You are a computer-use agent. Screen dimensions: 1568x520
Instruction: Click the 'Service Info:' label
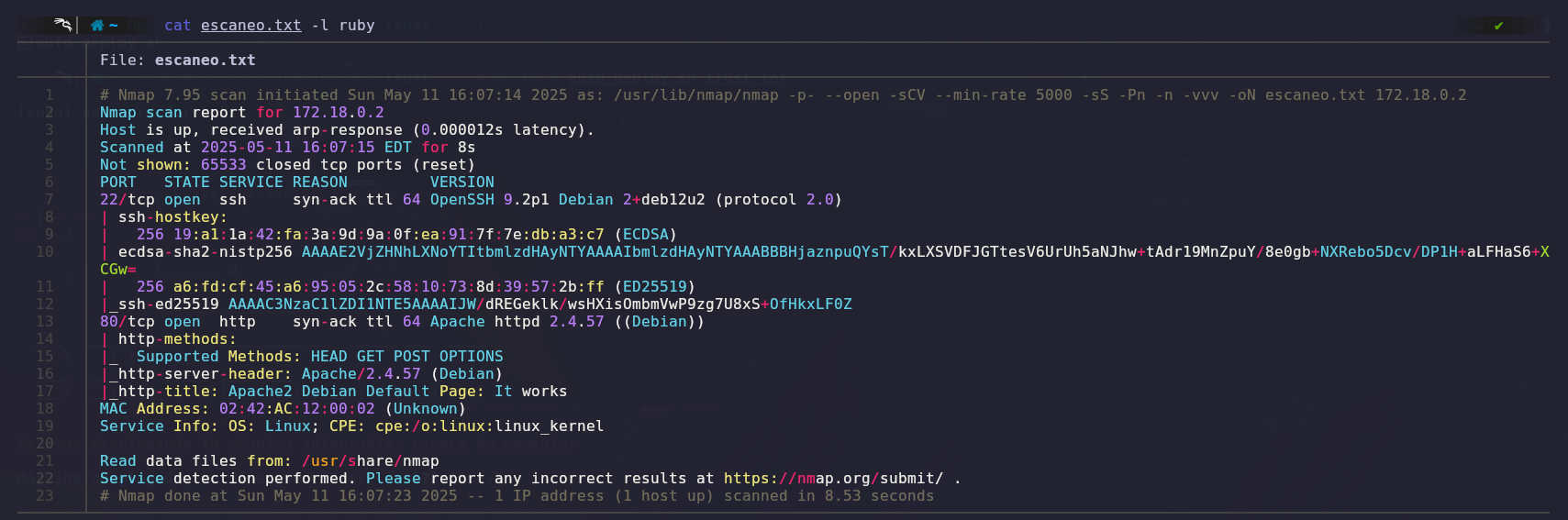point(160,426)
